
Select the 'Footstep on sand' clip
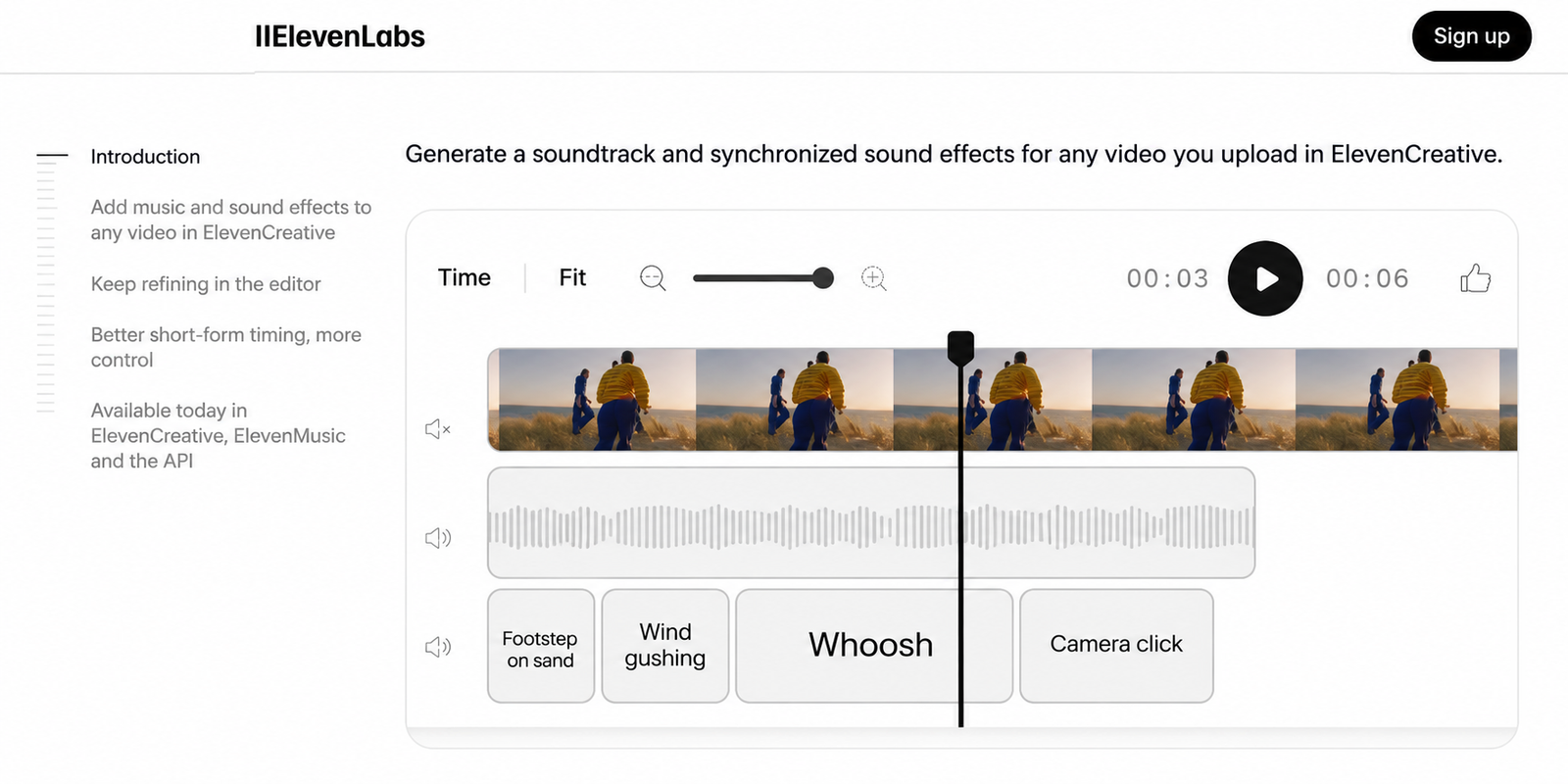pos(541,646)
